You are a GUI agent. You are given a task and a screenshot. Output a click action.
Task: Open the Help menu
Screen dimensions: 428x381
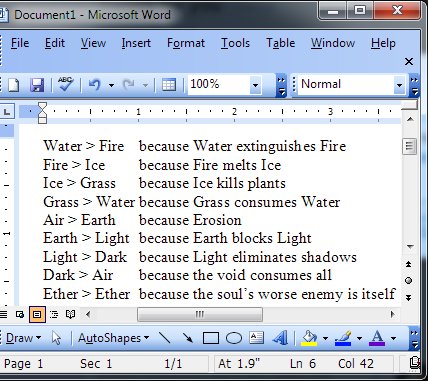click(383, 43)
